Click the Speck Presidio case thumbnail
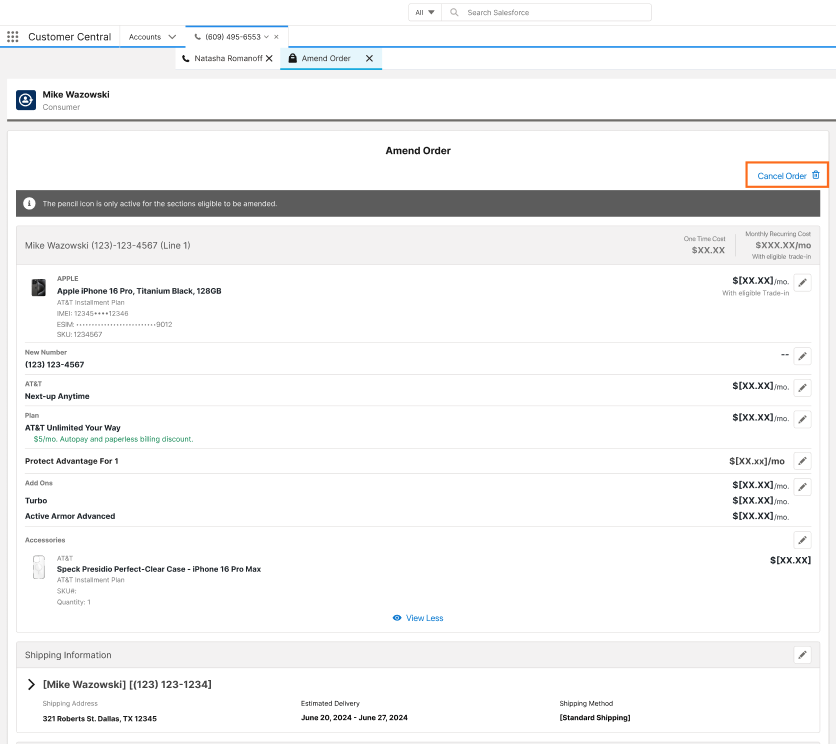This screenshot has width=836, height=744. (x=39, y=567)
